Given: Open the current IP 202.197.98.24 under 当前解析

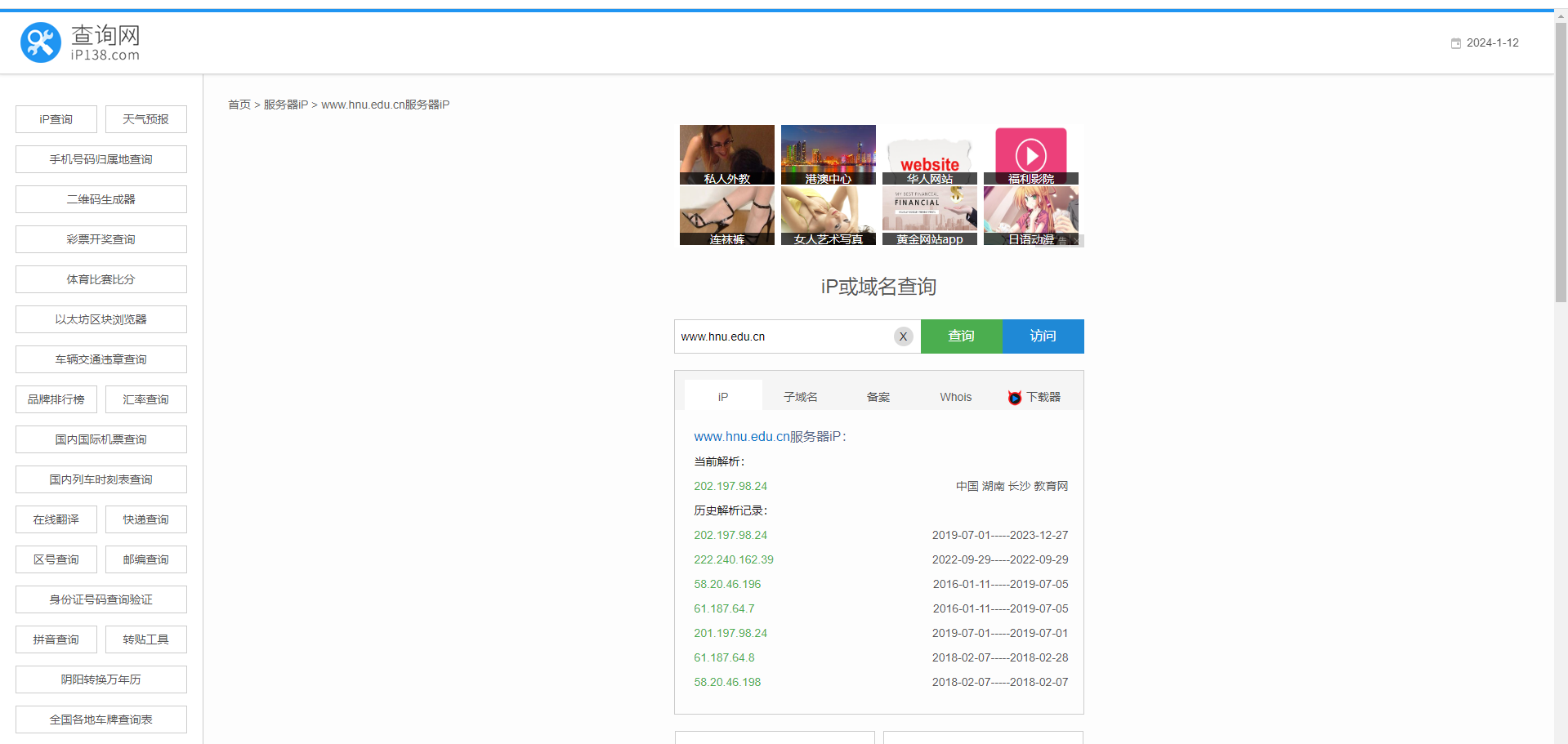Looking at the screenshot, I should pos(730,486).
